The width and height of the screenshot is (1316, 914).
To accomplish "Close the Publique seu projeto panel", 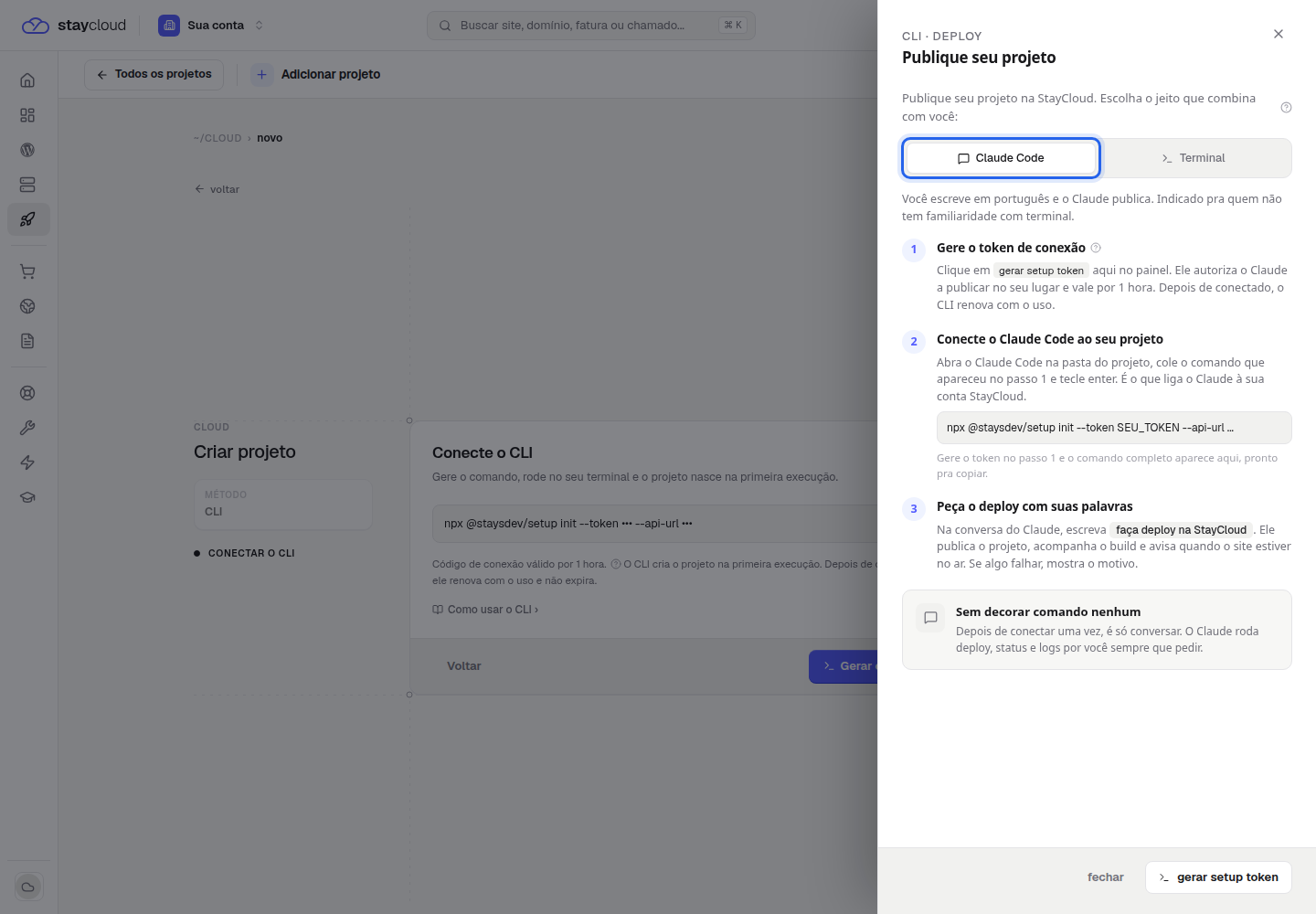I will pyautogui.click(x=1279, y=34).
